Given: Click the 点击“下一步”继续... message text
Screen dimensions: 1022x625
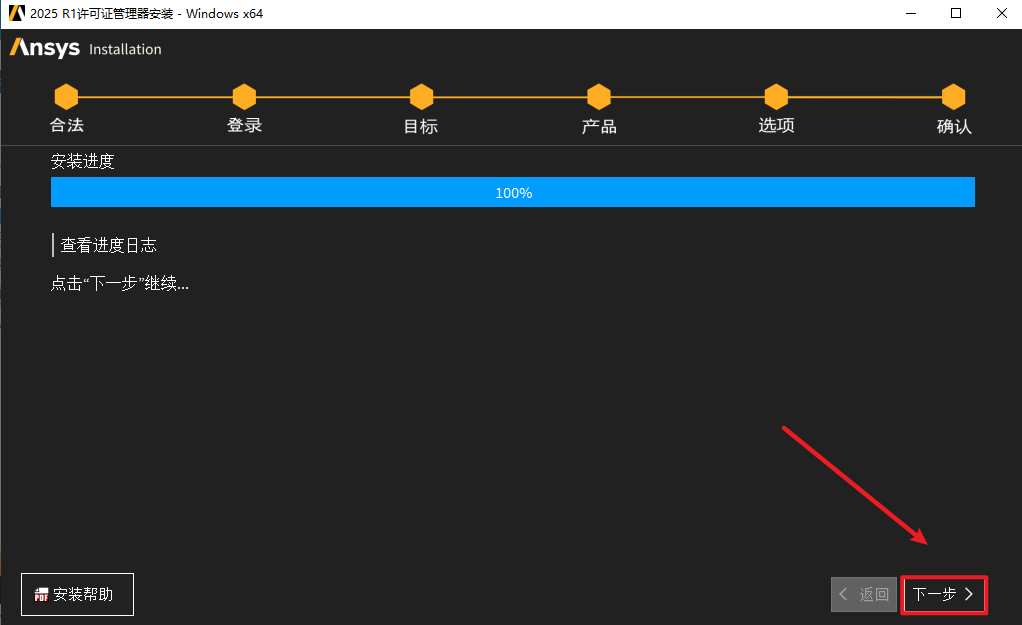Looking at the screenshot, I should click(x=120, y=283).
